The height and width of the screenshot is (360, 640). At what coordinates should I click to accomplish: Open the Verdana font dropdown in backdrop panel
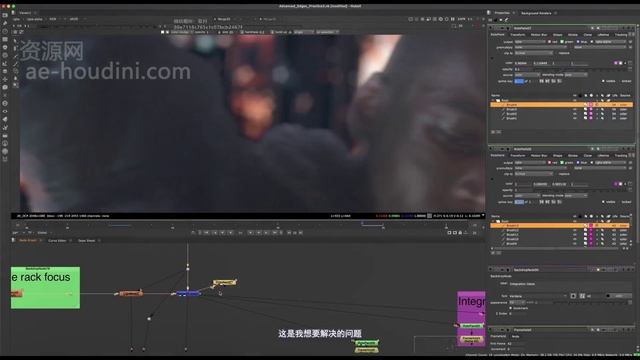[538, 296]
